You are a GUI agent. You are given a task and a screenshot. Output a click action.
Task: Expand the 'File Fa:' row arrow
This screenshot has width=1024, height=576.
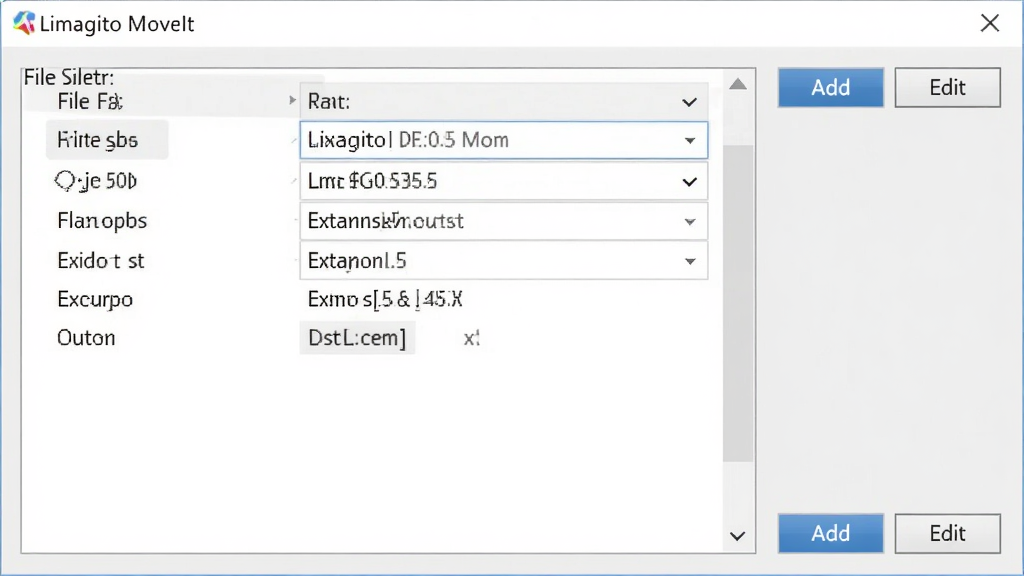click(x=292, y=101)
